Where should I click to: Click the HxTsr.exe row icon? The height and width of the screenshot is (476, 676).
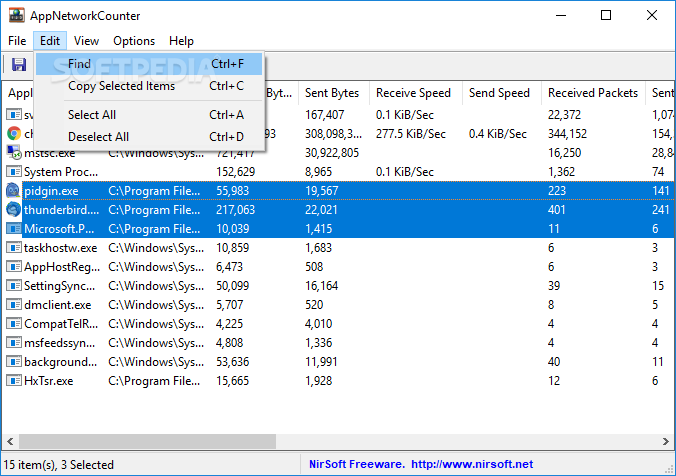click(x=14, y=380)
